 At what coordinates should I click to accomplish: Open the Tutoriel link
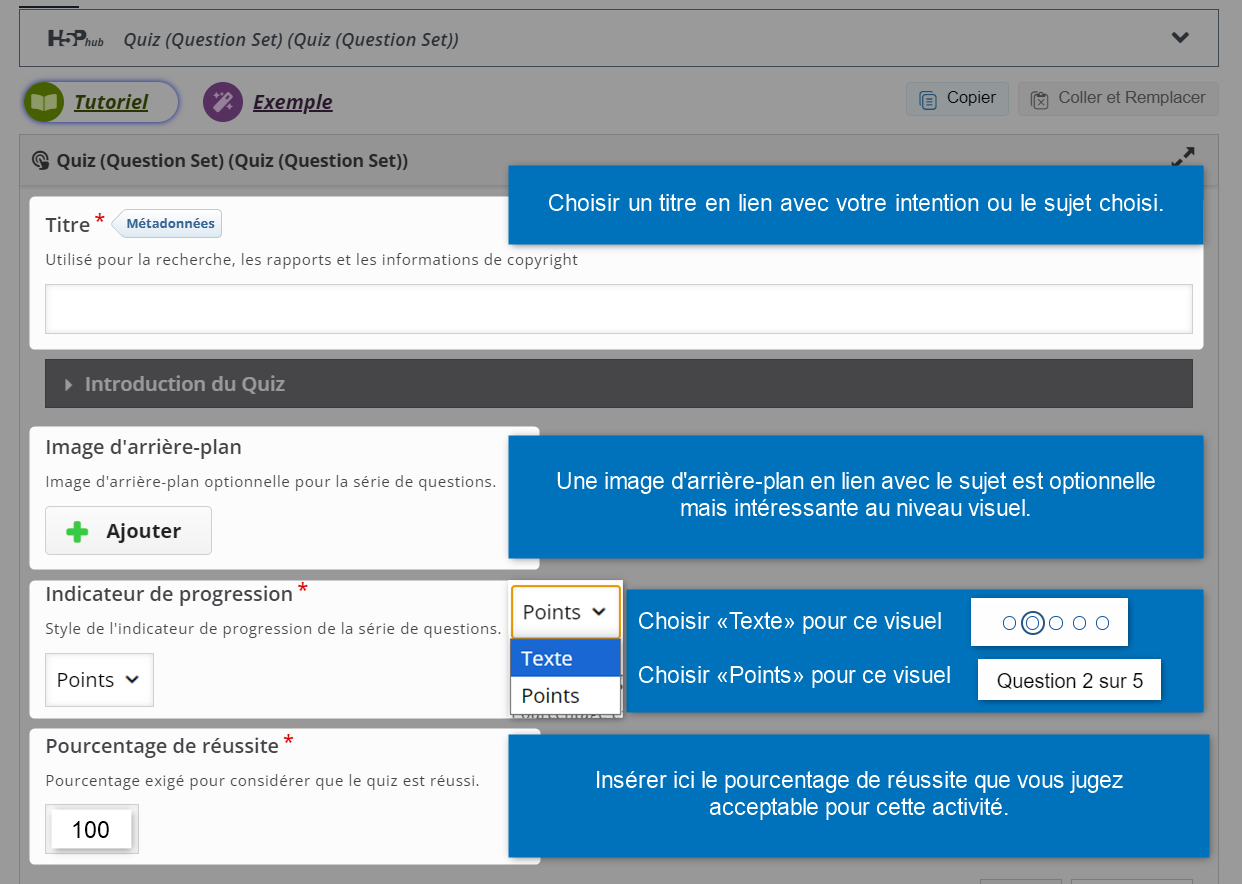[x=110, y=102]
